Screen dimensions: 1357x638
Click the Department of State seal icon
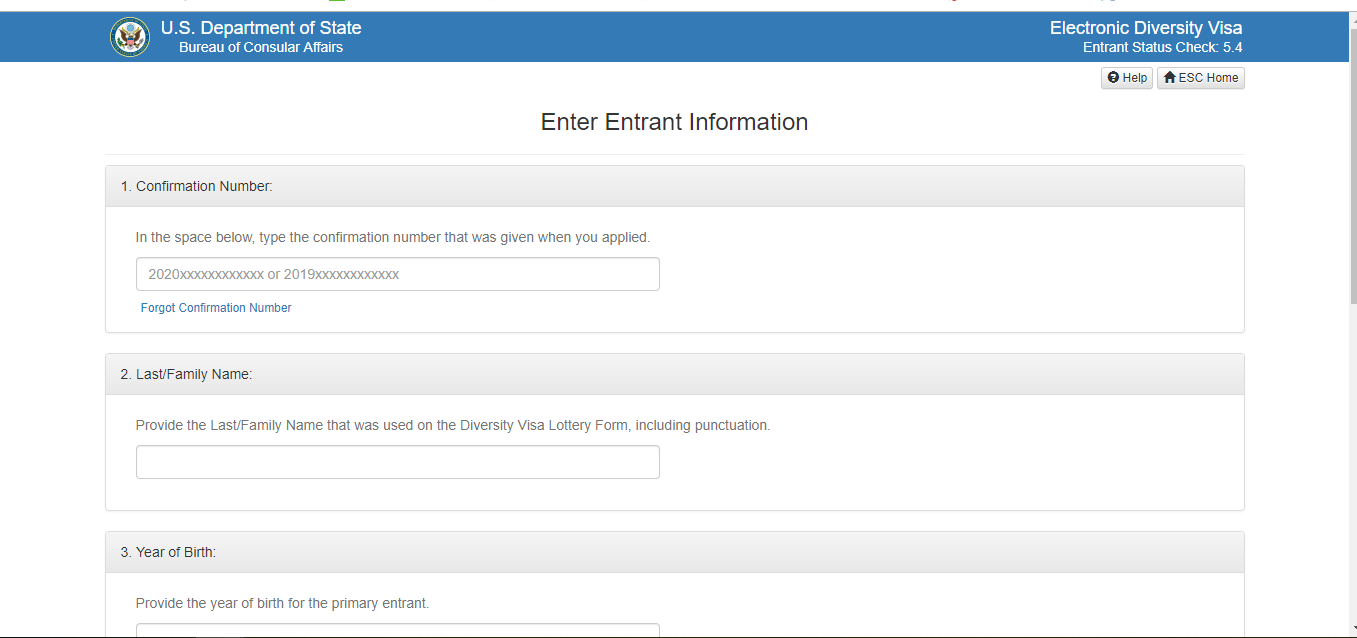click(130, 37)
